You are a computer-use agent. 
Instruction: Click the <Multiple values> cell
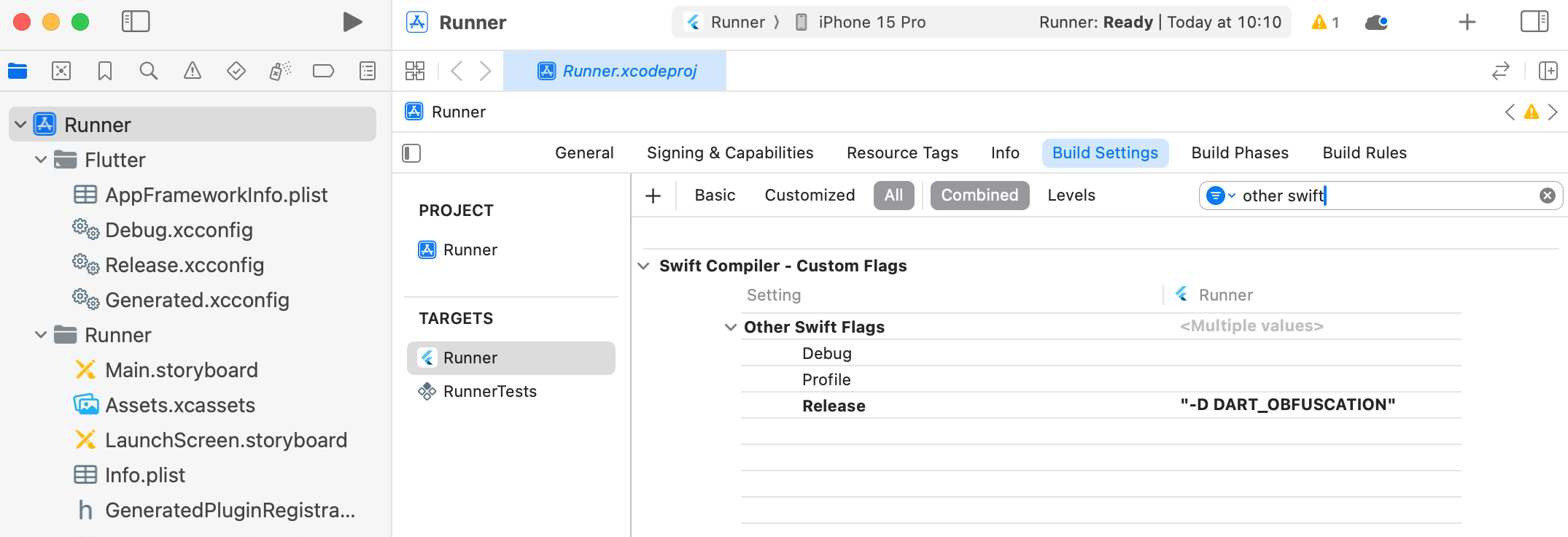1251,326
